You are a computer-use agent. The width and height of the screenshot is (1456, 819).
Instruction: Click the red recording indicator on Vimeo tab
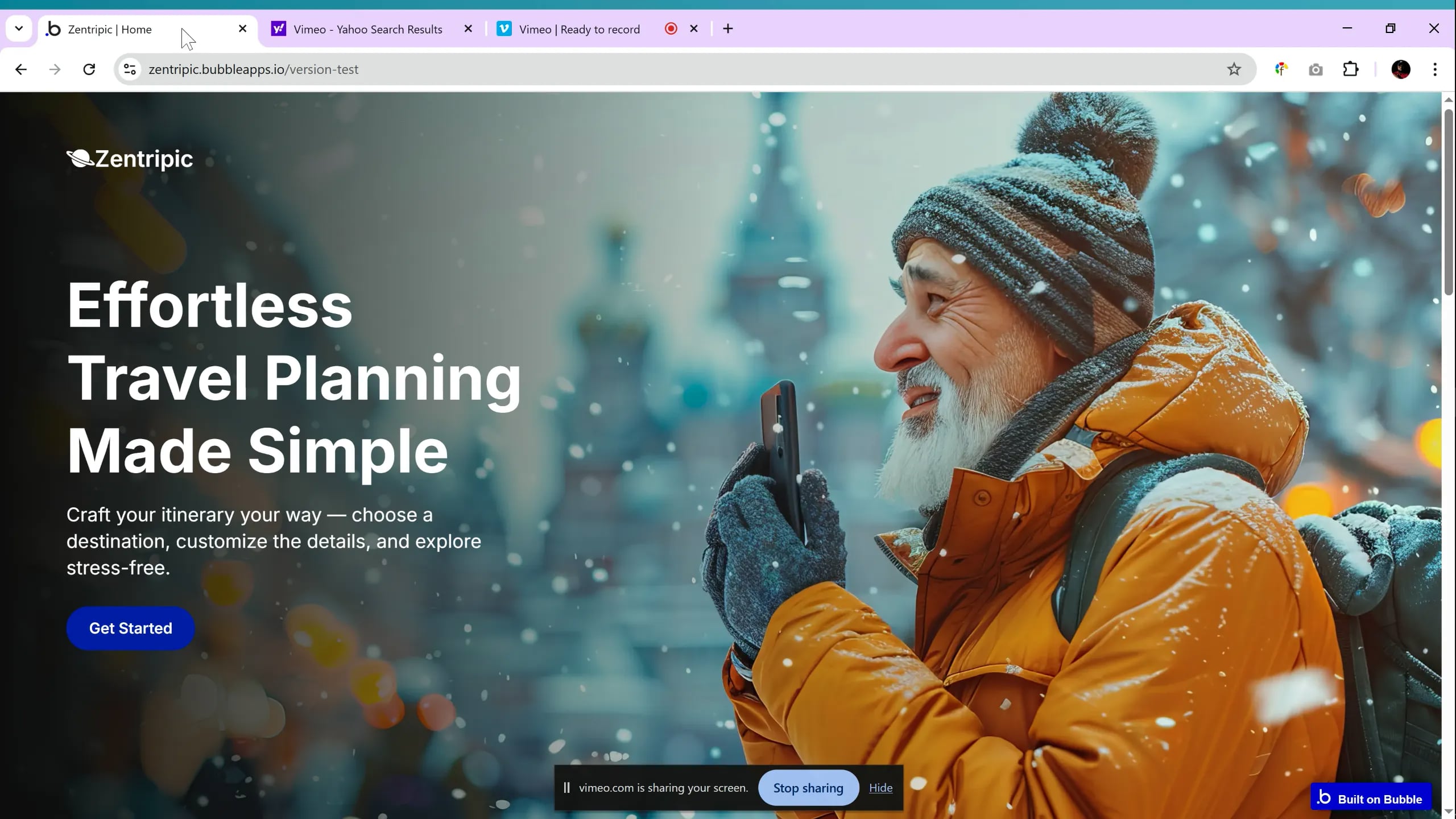pyautogui.click(x=671, y=28)
